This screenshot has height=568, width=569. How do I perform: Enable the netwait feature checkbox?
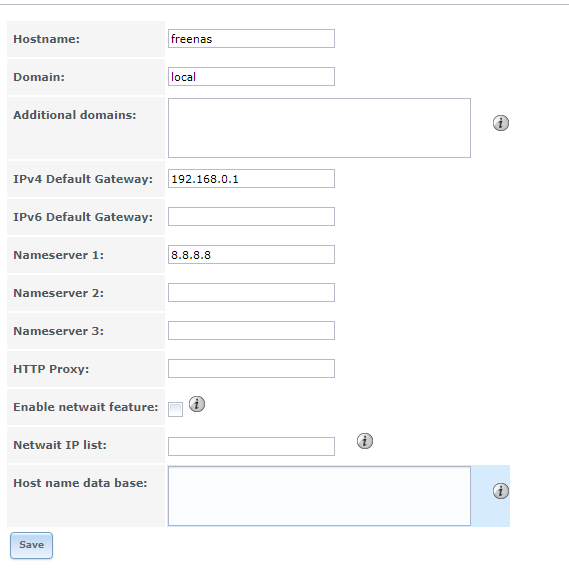tap(175, 409)
